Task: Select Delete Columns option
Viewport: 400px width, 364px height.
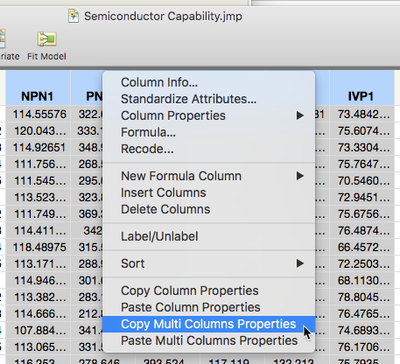Action: click(x=165, y=209)
